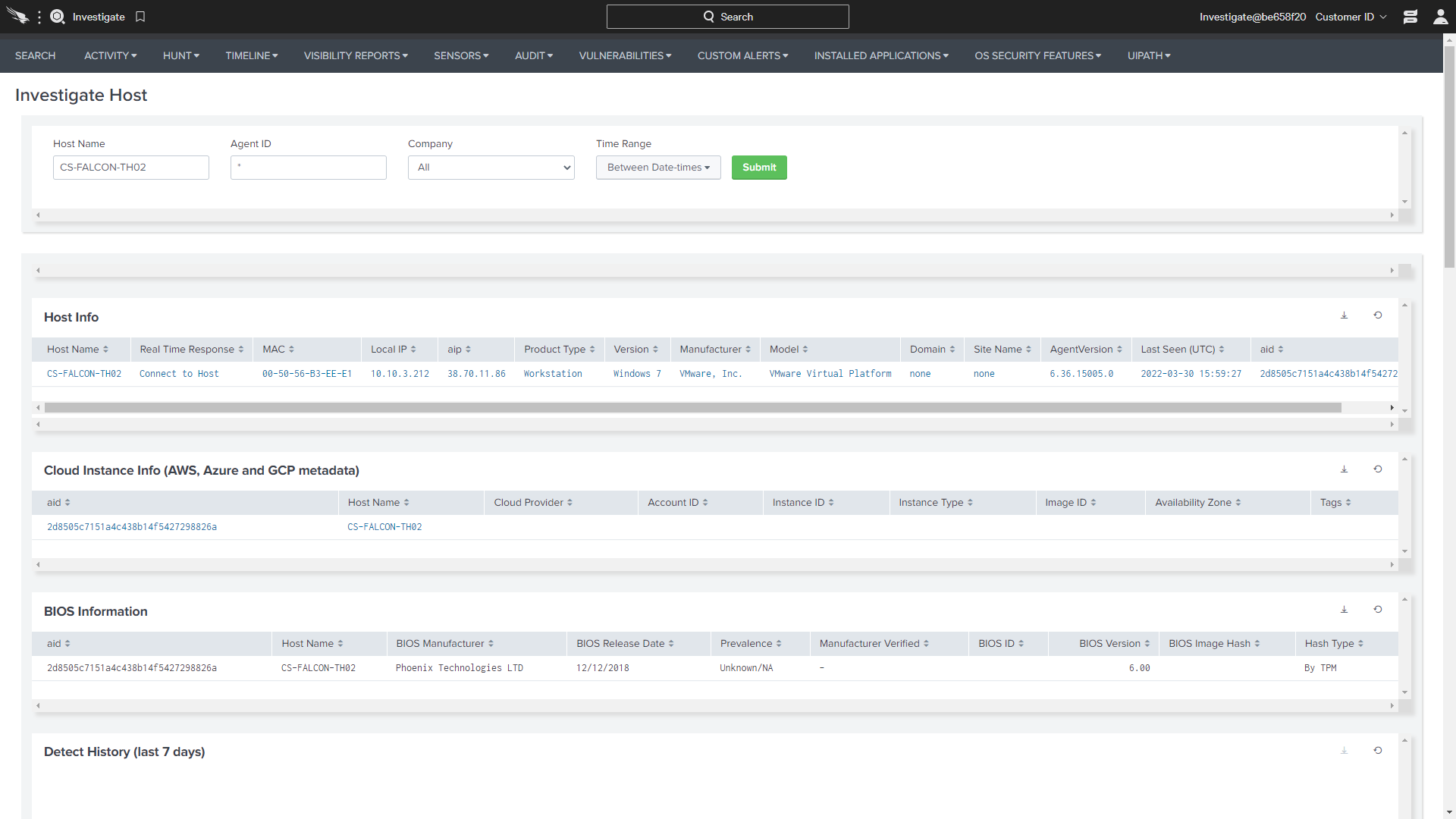This screenshot has height=819, width=1456.
Task: Sort Host Info by Local IP column
Action: [394, 350]
